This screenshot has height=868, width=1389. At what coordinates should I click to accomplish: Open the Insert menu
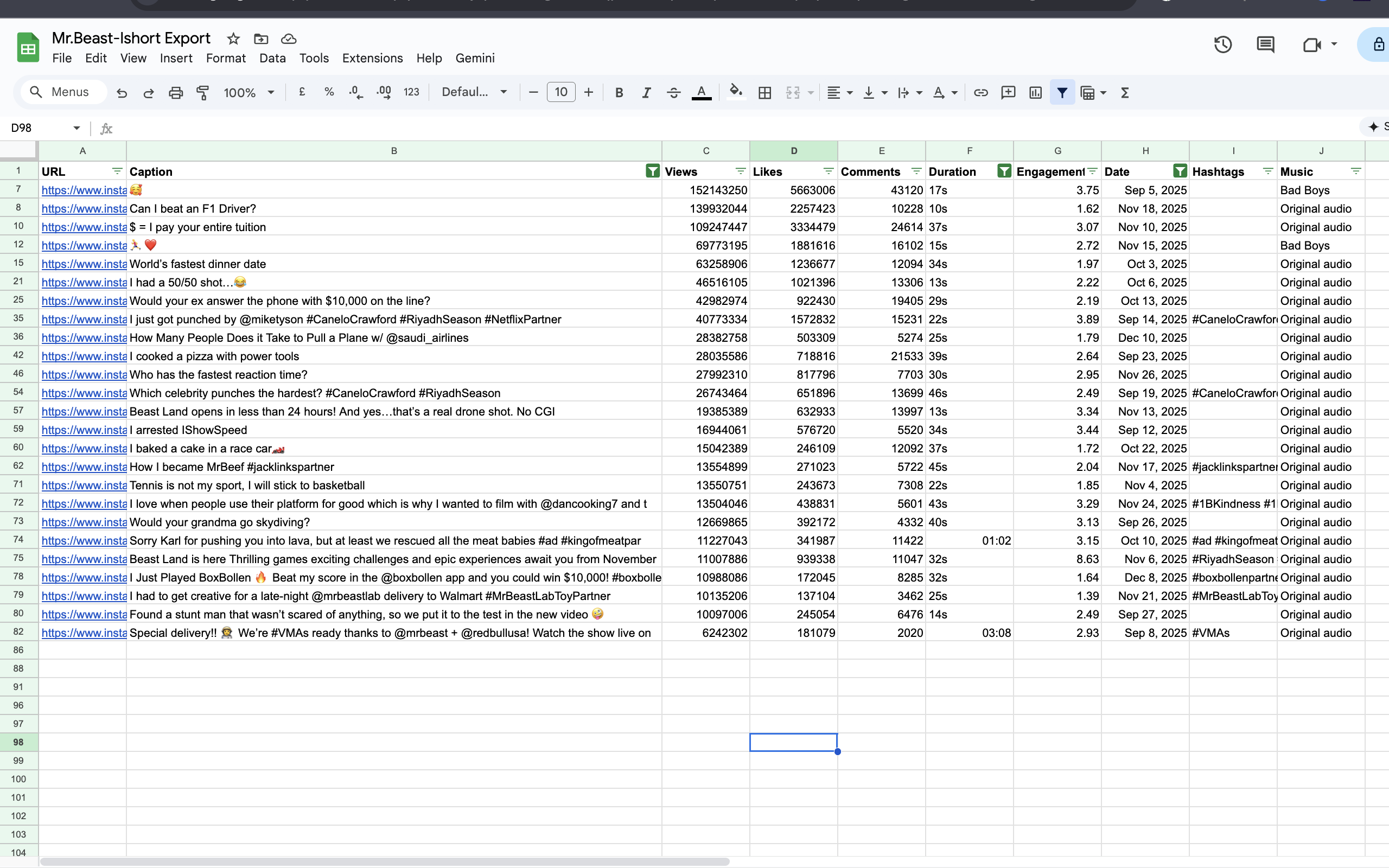click(x=176, y=58)
